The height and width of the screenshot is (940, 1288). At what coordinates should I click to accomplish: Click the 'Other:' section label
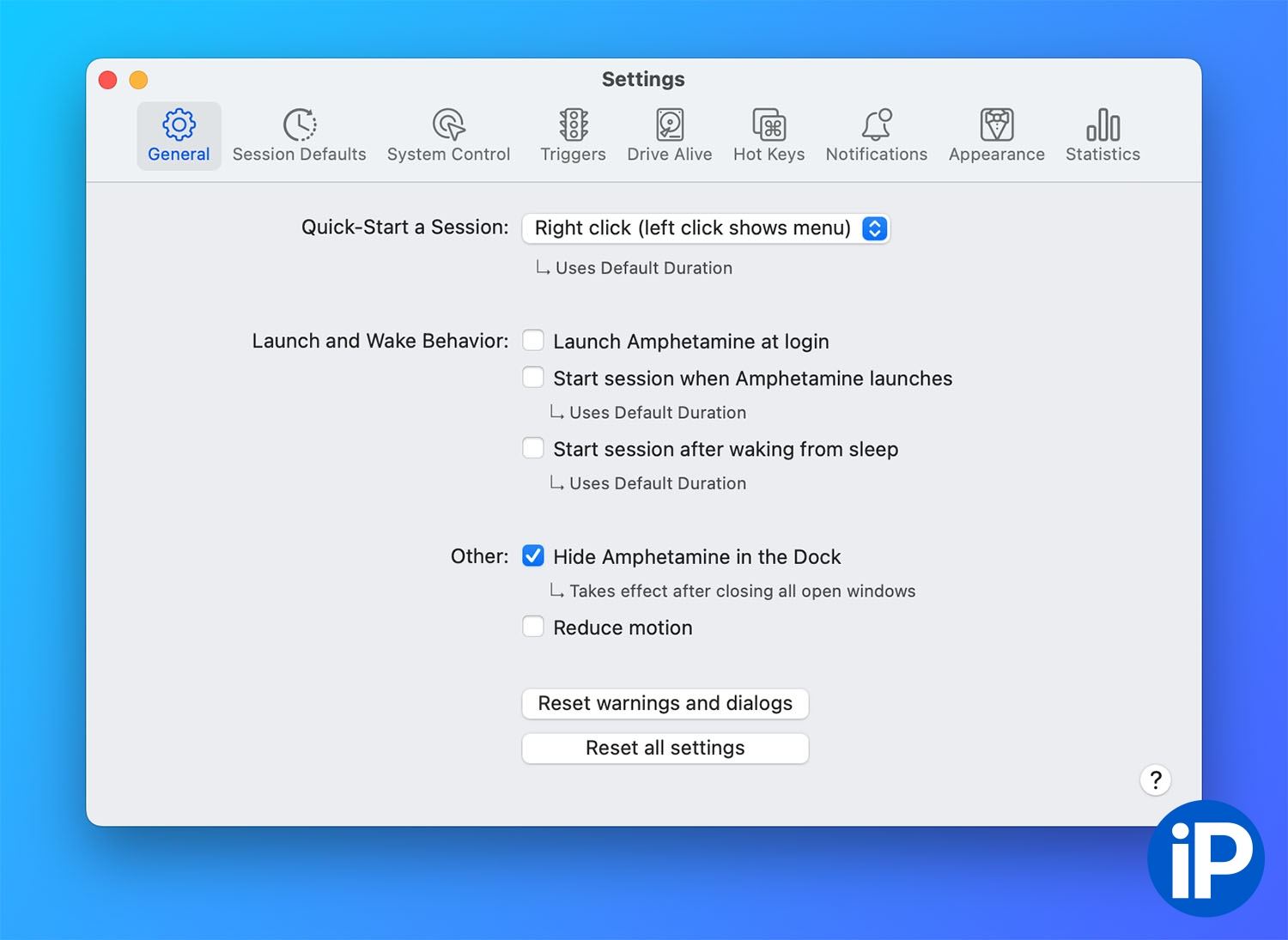tap(480, 556)
